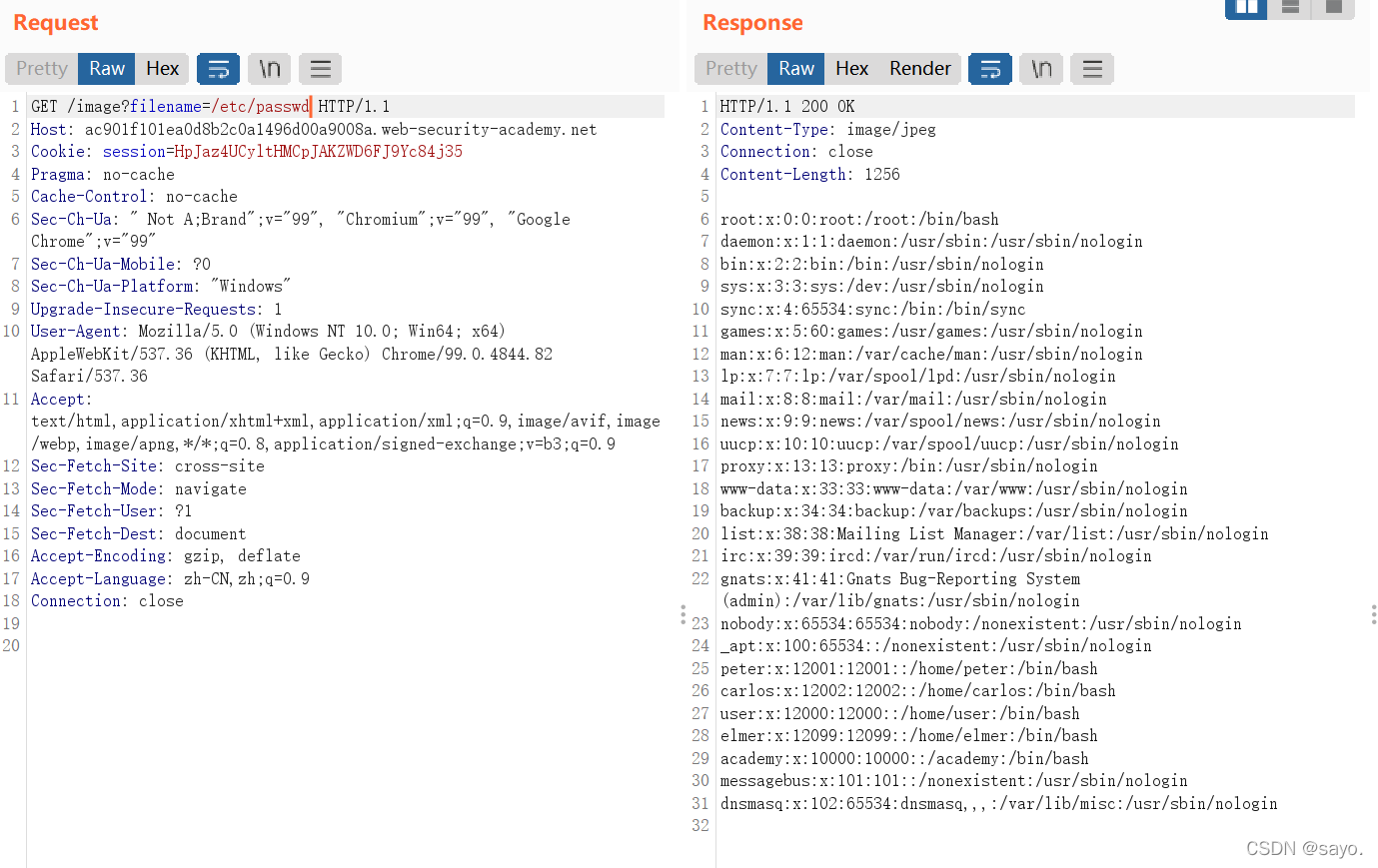Click the Content-Type: image/jpeg header

point(828,129)
